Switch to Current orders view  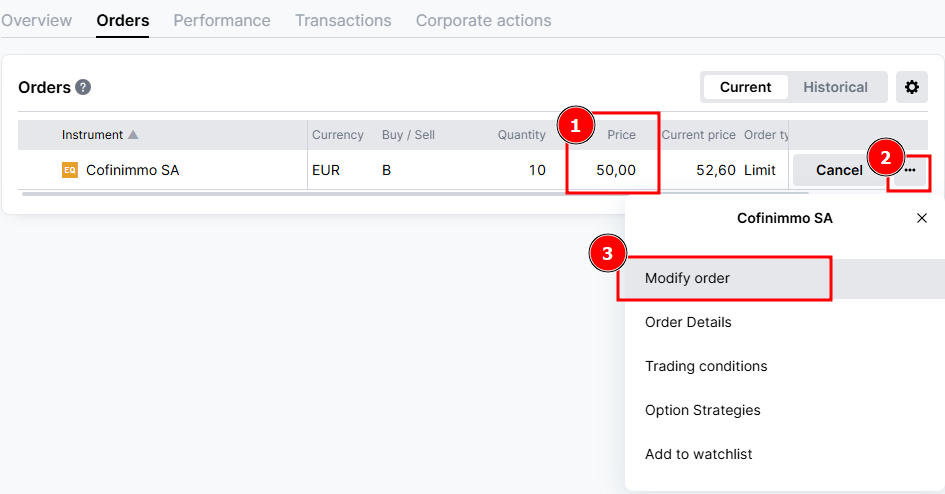point(745,87)
